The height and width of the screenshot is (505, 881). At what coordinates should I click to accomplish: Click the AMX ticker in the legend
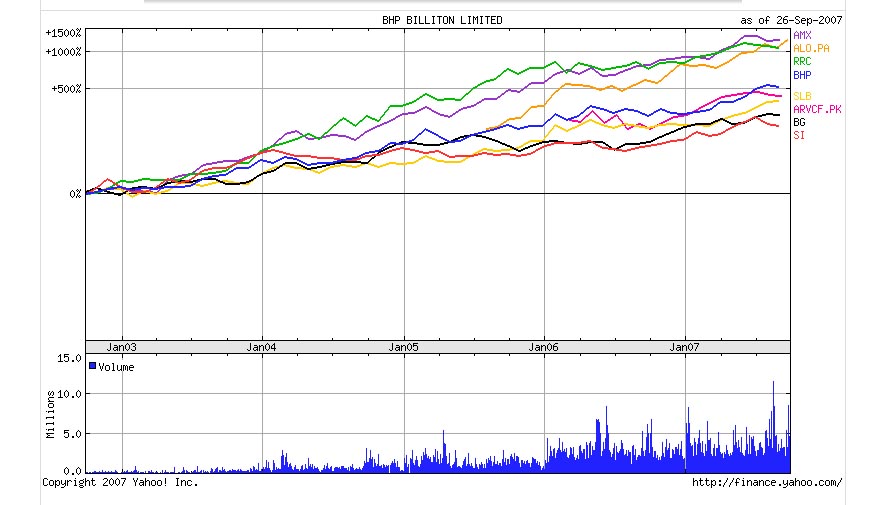click(802, 35)
